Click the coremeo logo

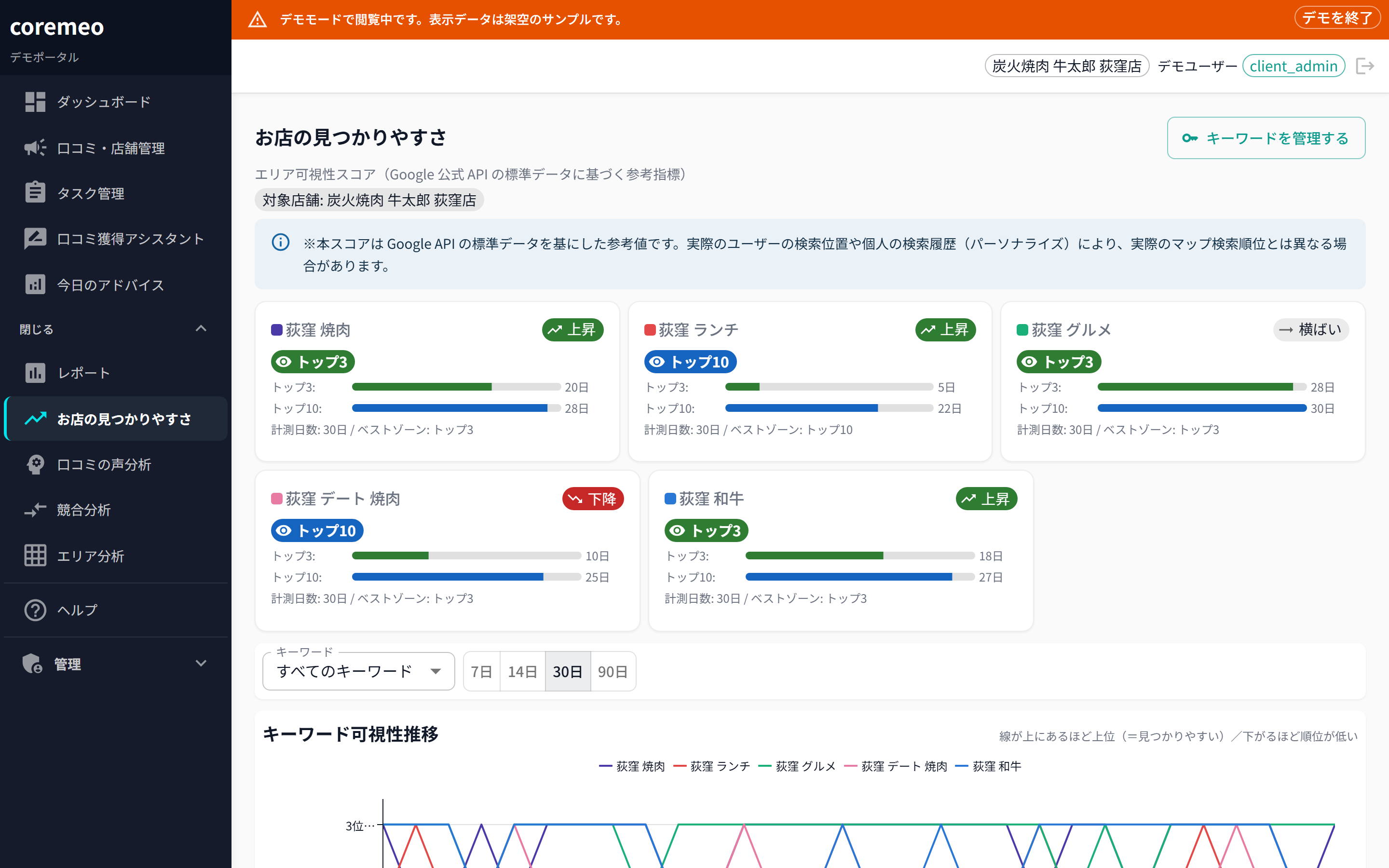(57, 27)
